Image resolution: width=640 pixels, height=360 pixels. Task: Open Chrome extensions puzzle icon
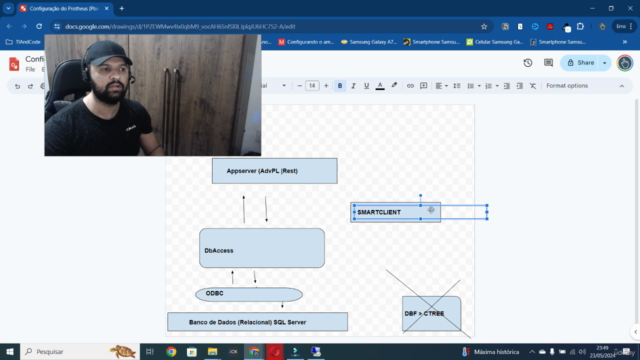tap(580, 27)
